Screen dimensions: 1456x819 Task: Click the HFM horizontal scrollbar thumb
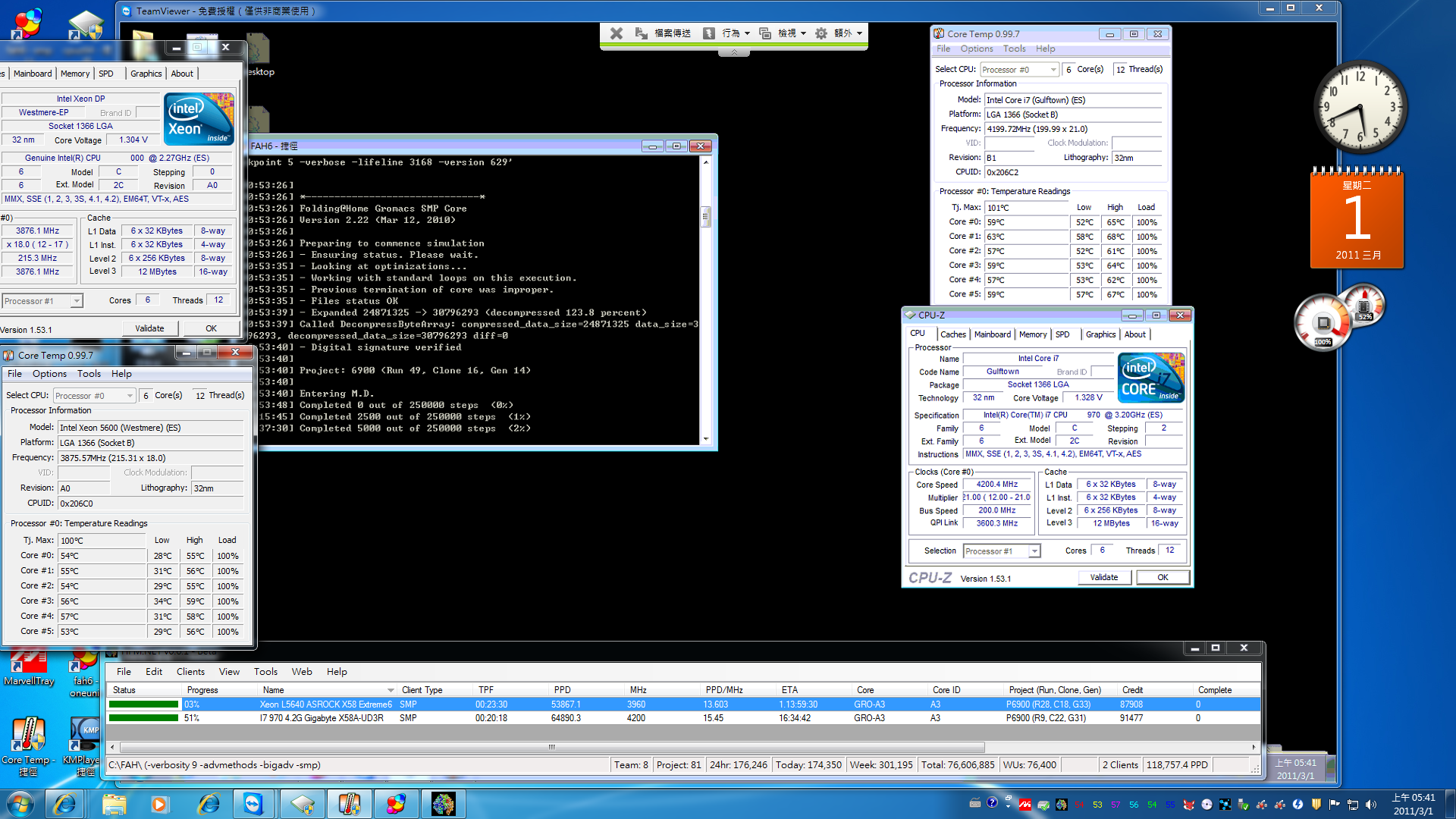click(551, 747)
